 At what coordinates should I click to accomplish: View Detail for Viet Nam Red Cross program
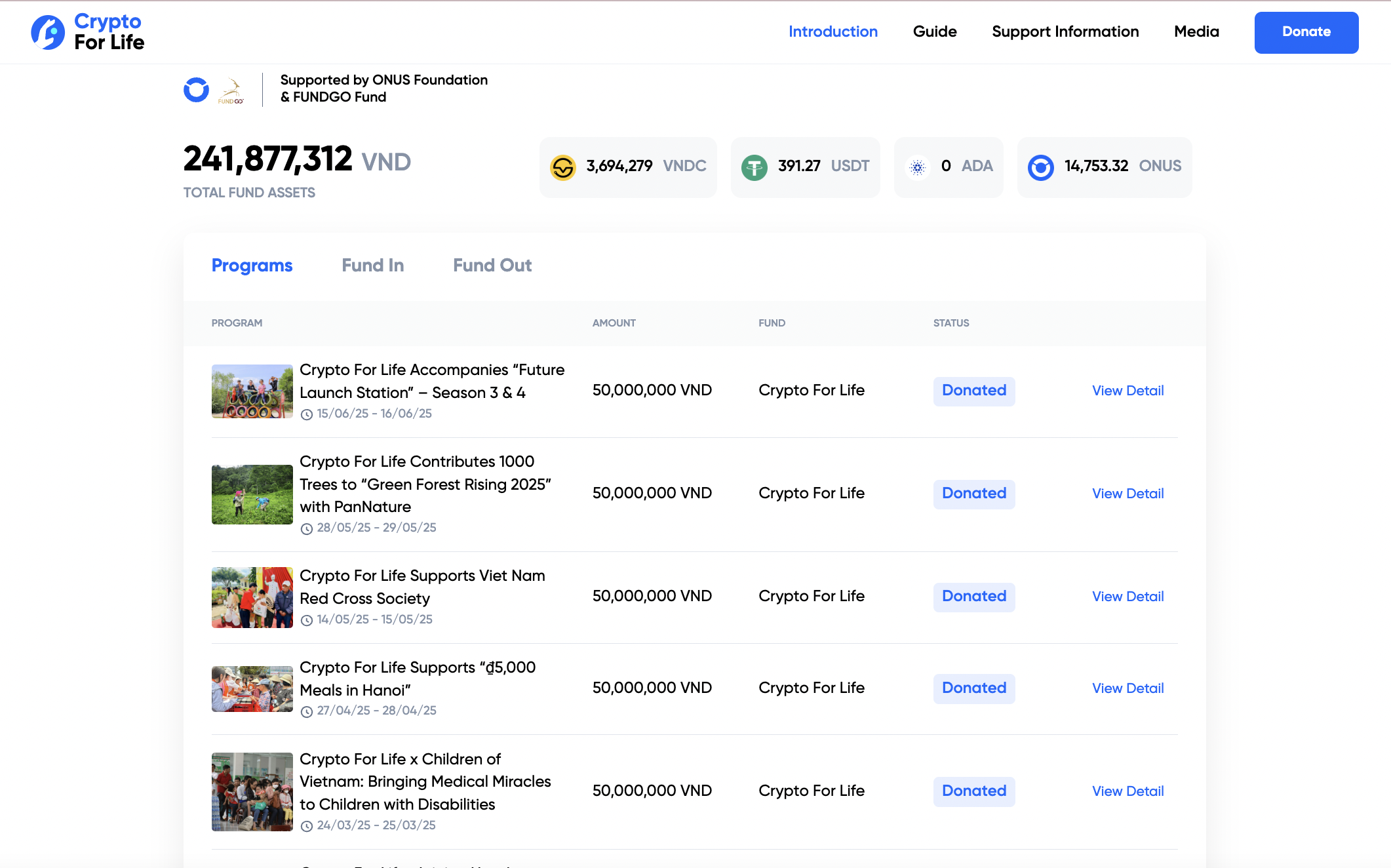(x=1127, y=597)
